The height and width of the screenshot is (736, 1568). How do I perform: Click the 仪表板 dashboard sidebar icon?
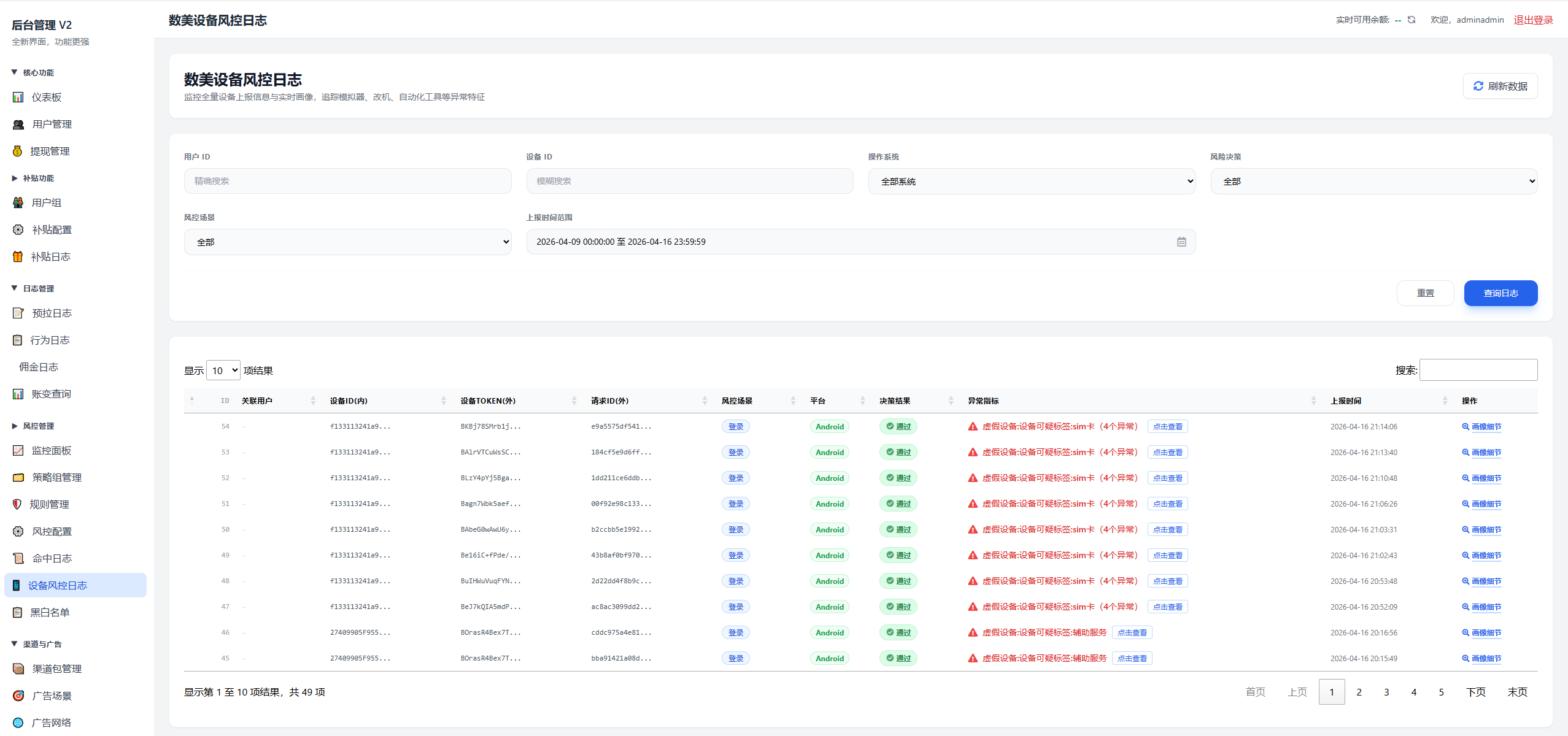18,98
